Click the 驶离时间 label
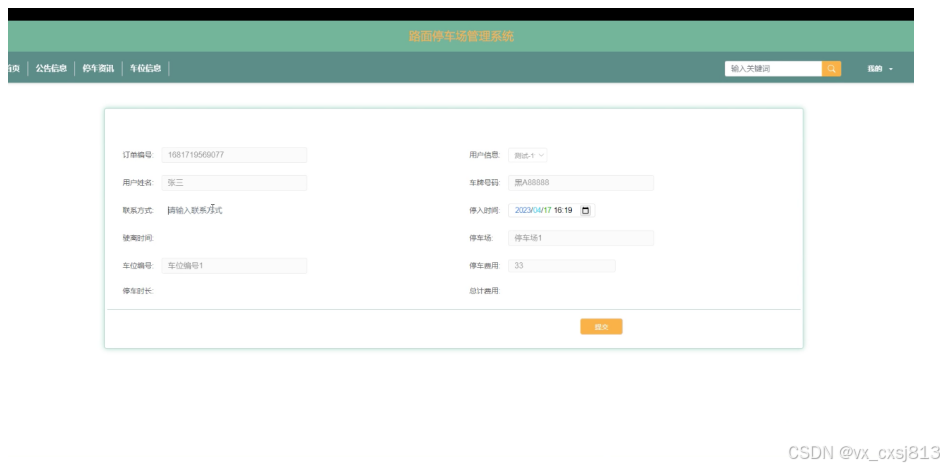The height and width of the screenshot is (468, 944). (x=138, y=238)
